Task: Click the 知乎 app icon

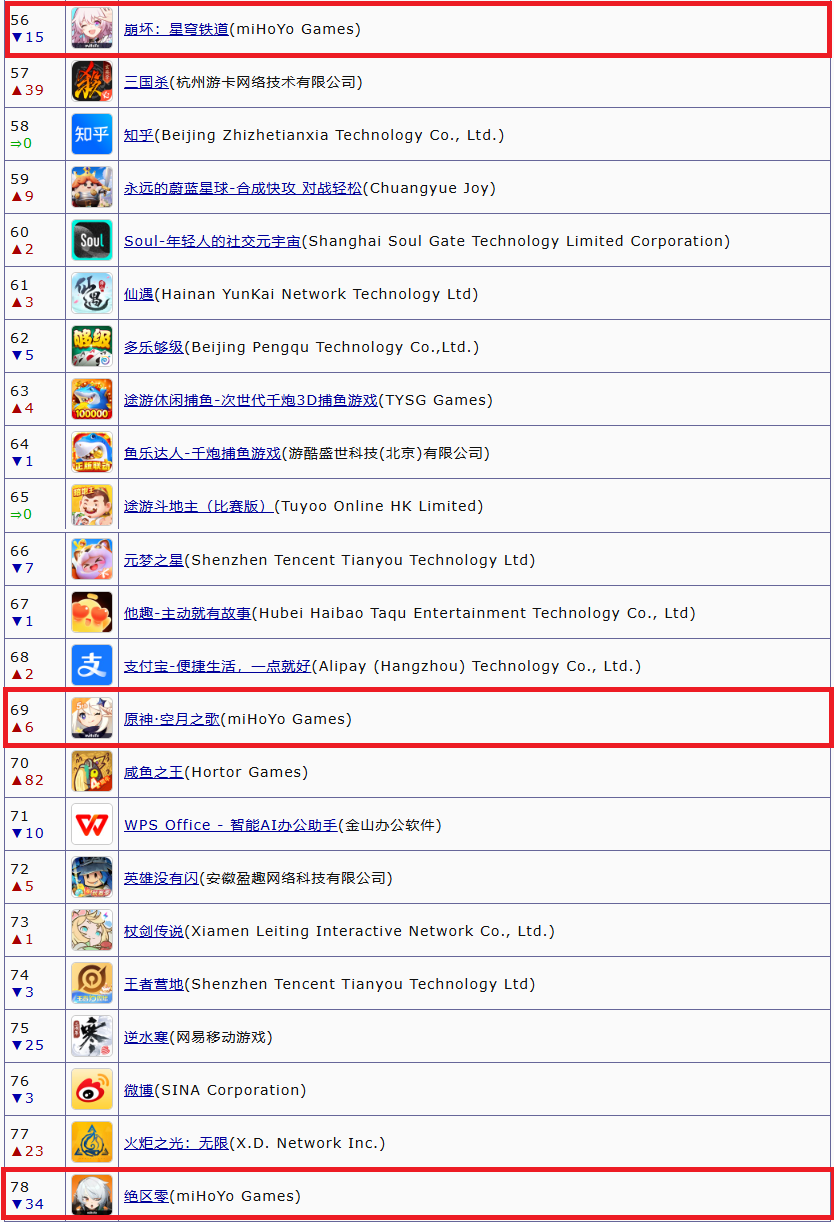Action: [92, 134]
